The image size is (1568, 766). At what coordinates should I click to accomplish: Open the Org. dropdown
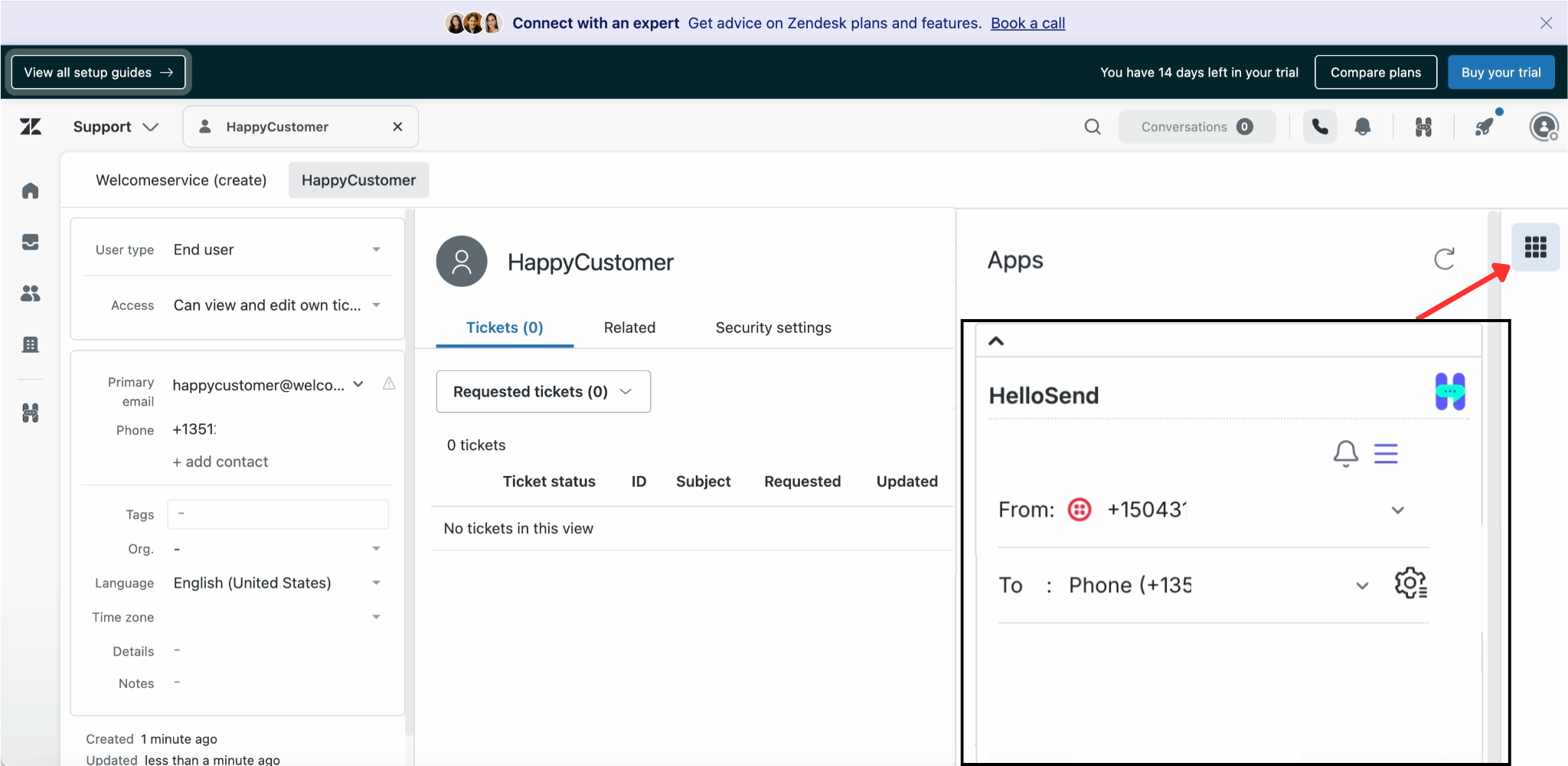click(276, 549)
